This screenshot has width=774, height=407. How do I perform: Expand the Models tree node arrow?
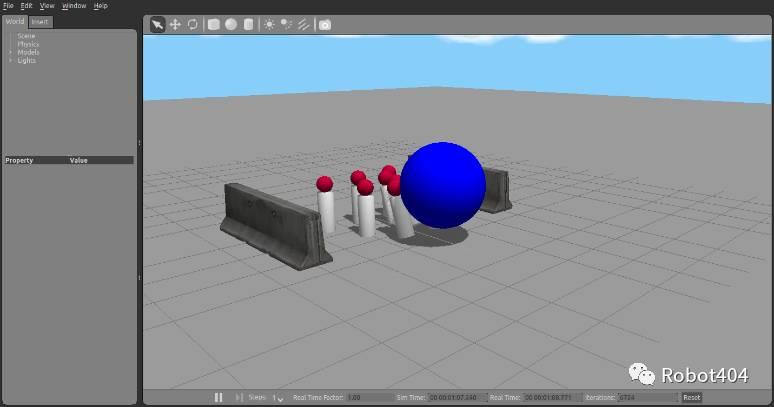click(x=11, y=52)
